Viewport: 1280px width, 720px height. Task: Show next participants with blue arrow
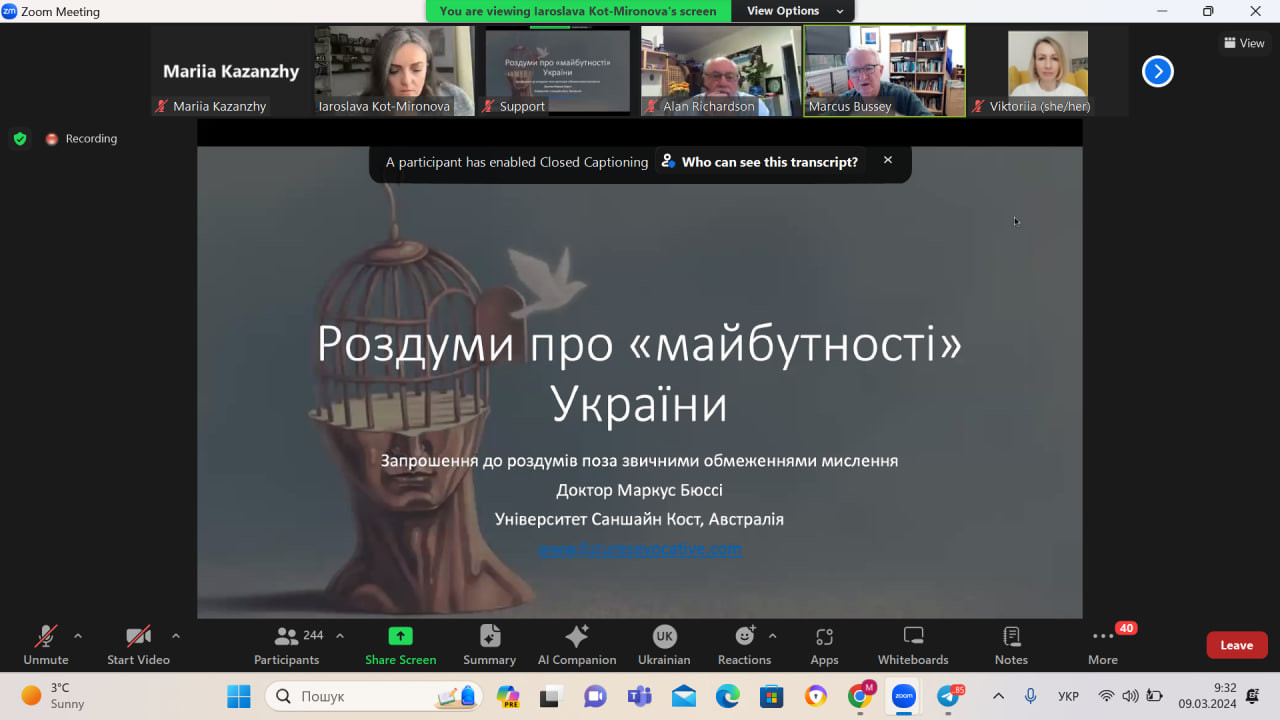click(x=1157, y=71)
